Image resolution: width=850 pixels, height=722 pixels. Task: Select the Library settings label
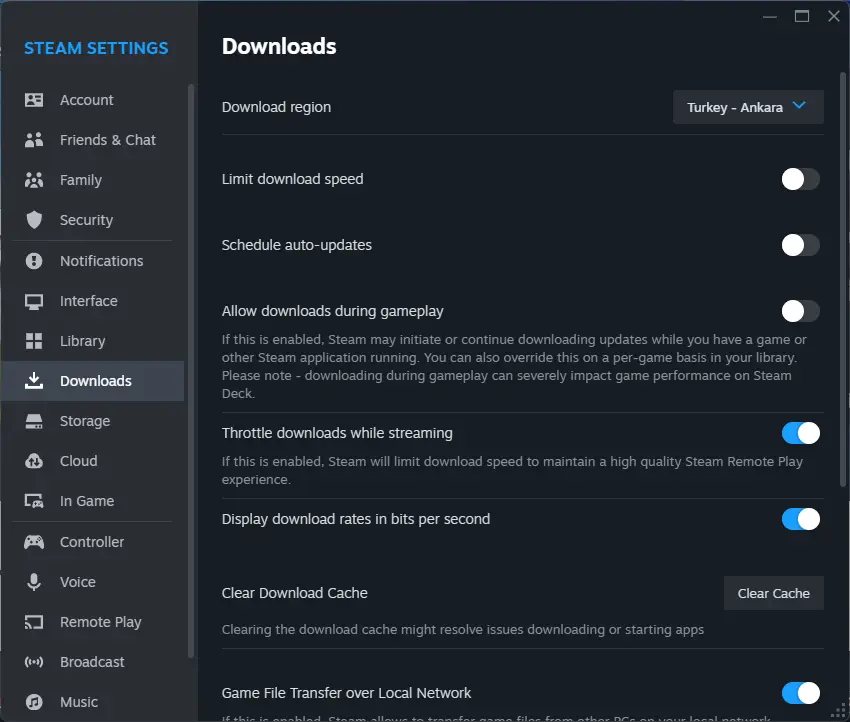[82, 341]
